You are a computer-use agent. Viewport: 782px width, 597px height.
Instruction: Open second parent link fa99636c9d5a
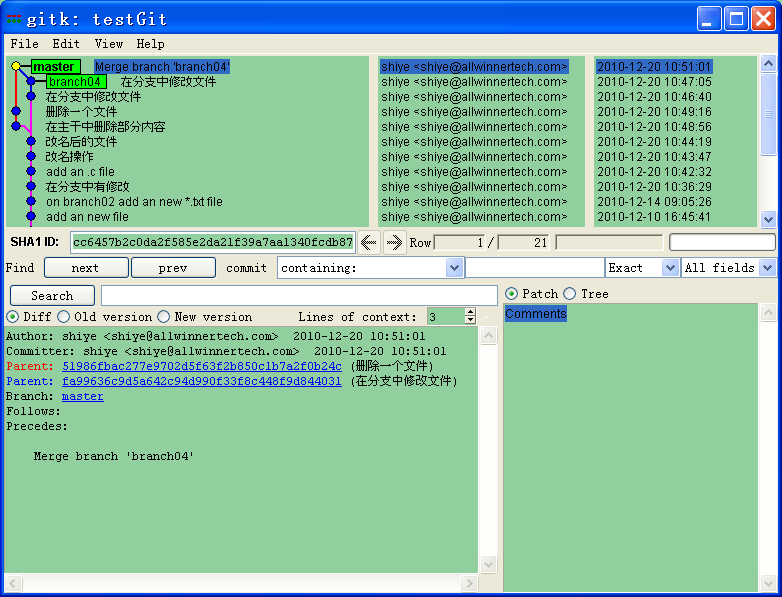click(201, 381)
